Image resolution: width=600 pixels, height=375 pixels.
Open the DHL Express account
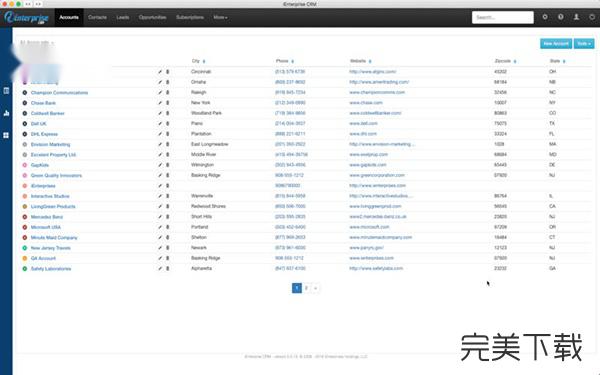44,134
